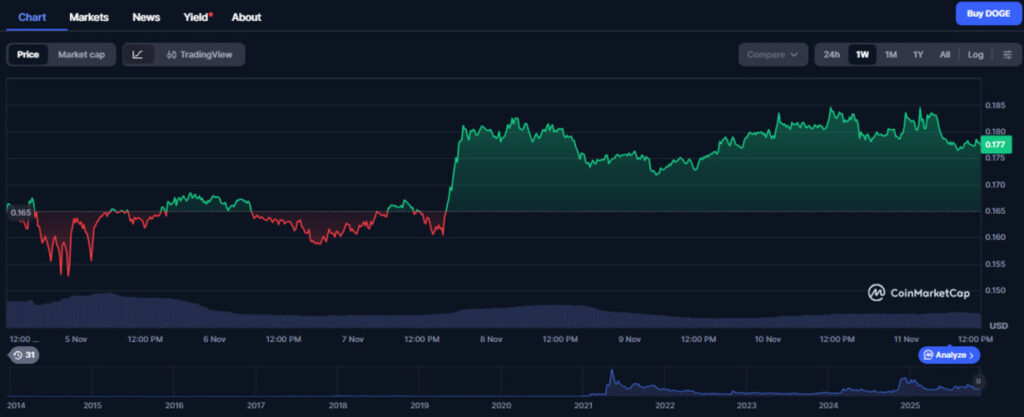Open chart settings sliders icon
Viewport: 1024px width, 417px height.
tap(1007, 55)
